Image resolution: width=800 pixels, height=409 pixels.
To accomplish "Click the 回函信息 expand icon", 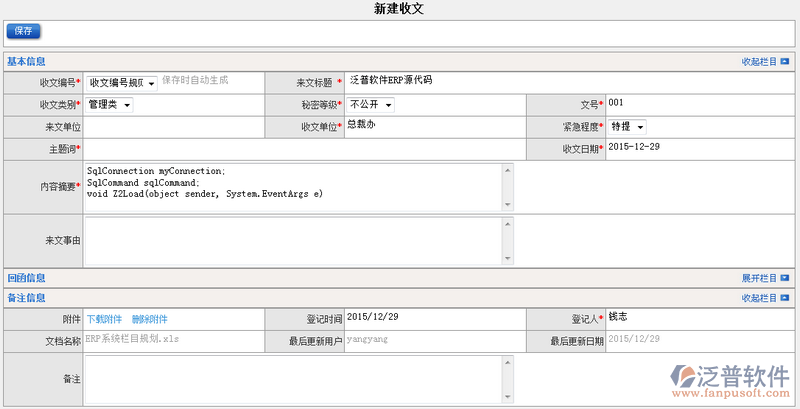I will pos(785,278).
